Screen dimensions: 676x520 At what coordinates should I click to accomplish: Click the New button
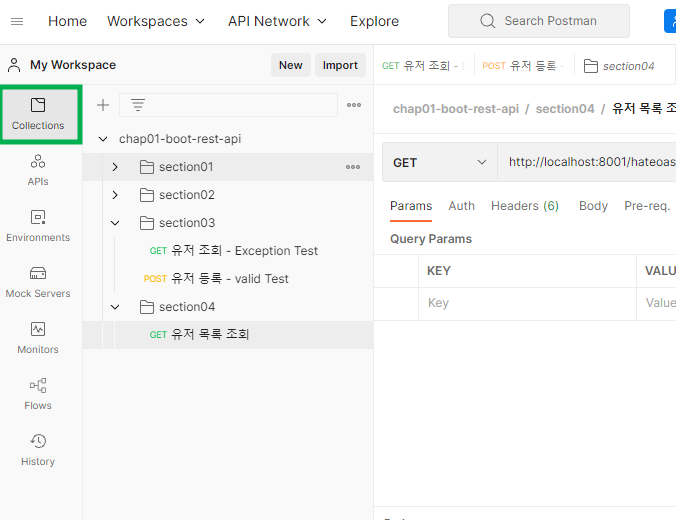[291, 65]
